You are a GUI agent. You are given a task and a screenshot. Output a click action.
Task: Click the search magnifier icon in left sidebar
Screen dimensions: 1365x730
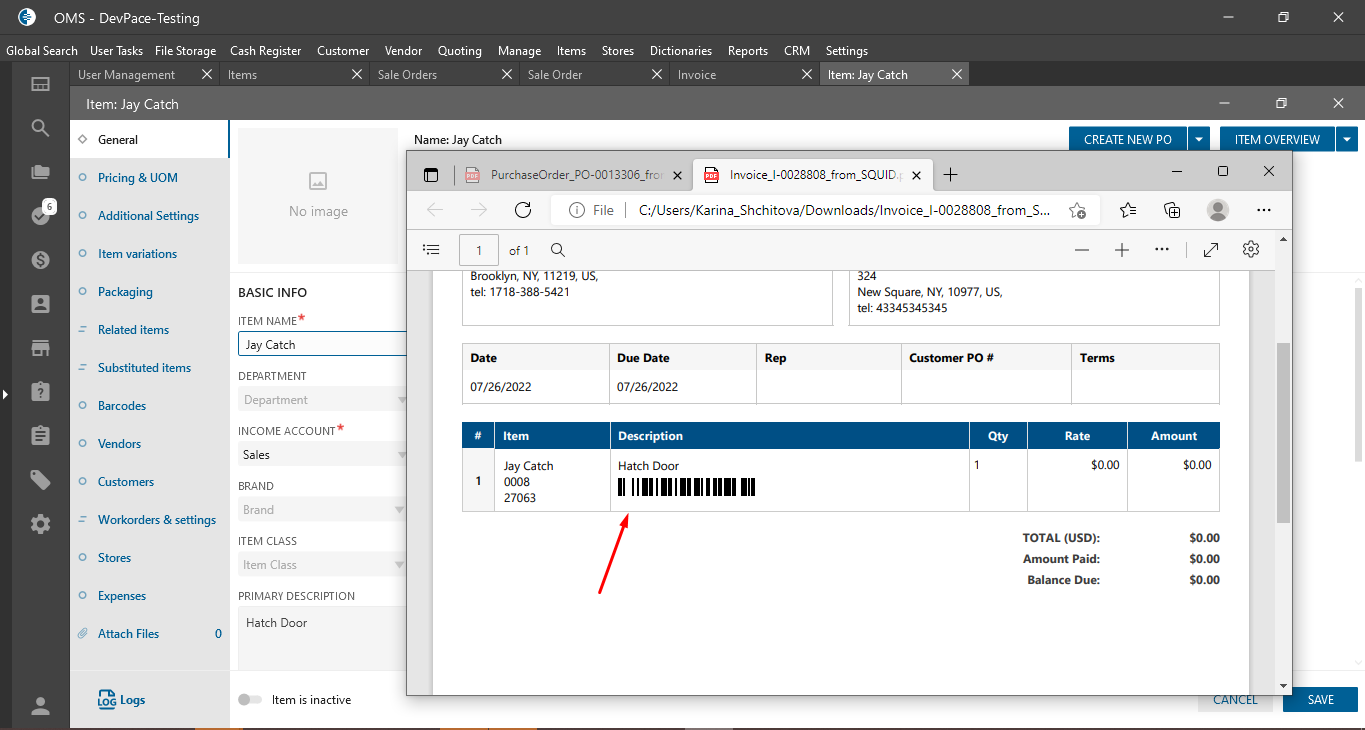click(x=40, y=128)
